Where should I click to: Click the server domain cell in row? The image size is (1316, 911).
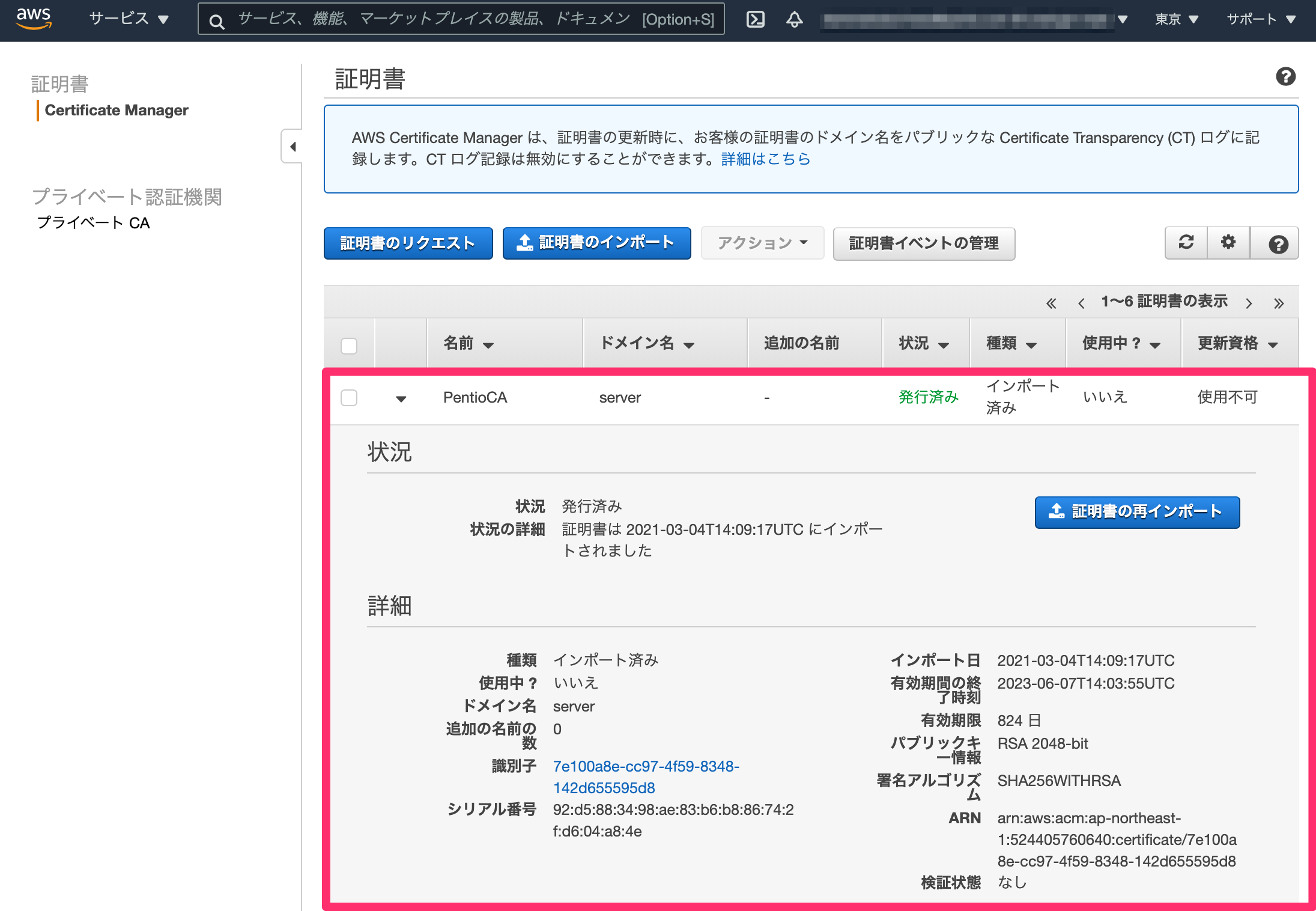620,398
